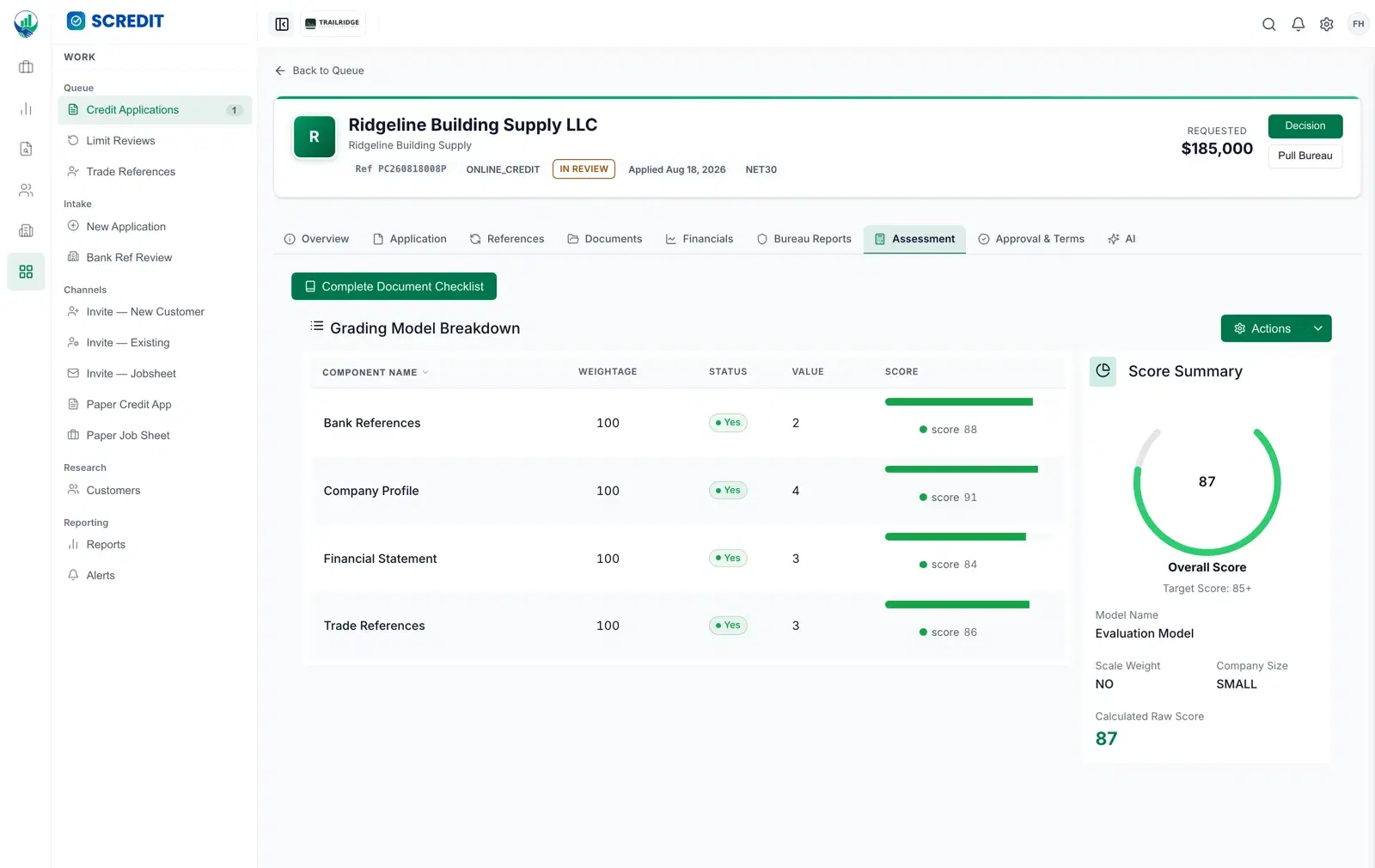Open the Documents tab

(605, 239)
